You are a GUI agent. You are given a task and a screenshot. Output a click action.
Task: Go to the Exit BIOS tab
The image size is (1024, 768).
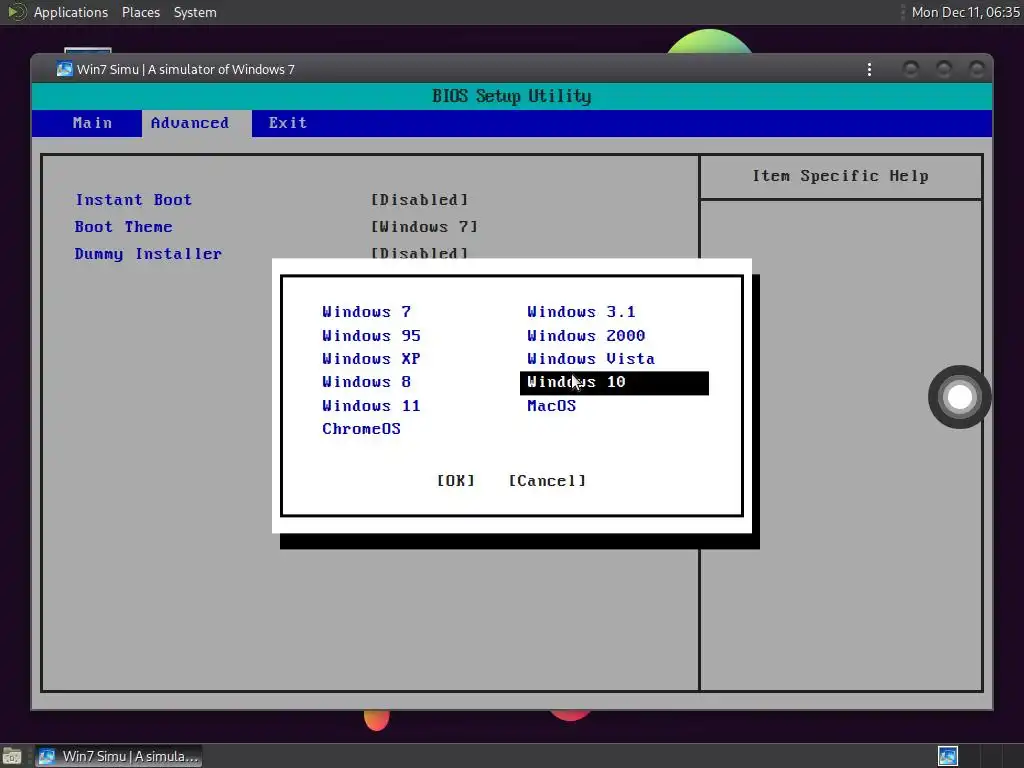(x=287, y=123)
